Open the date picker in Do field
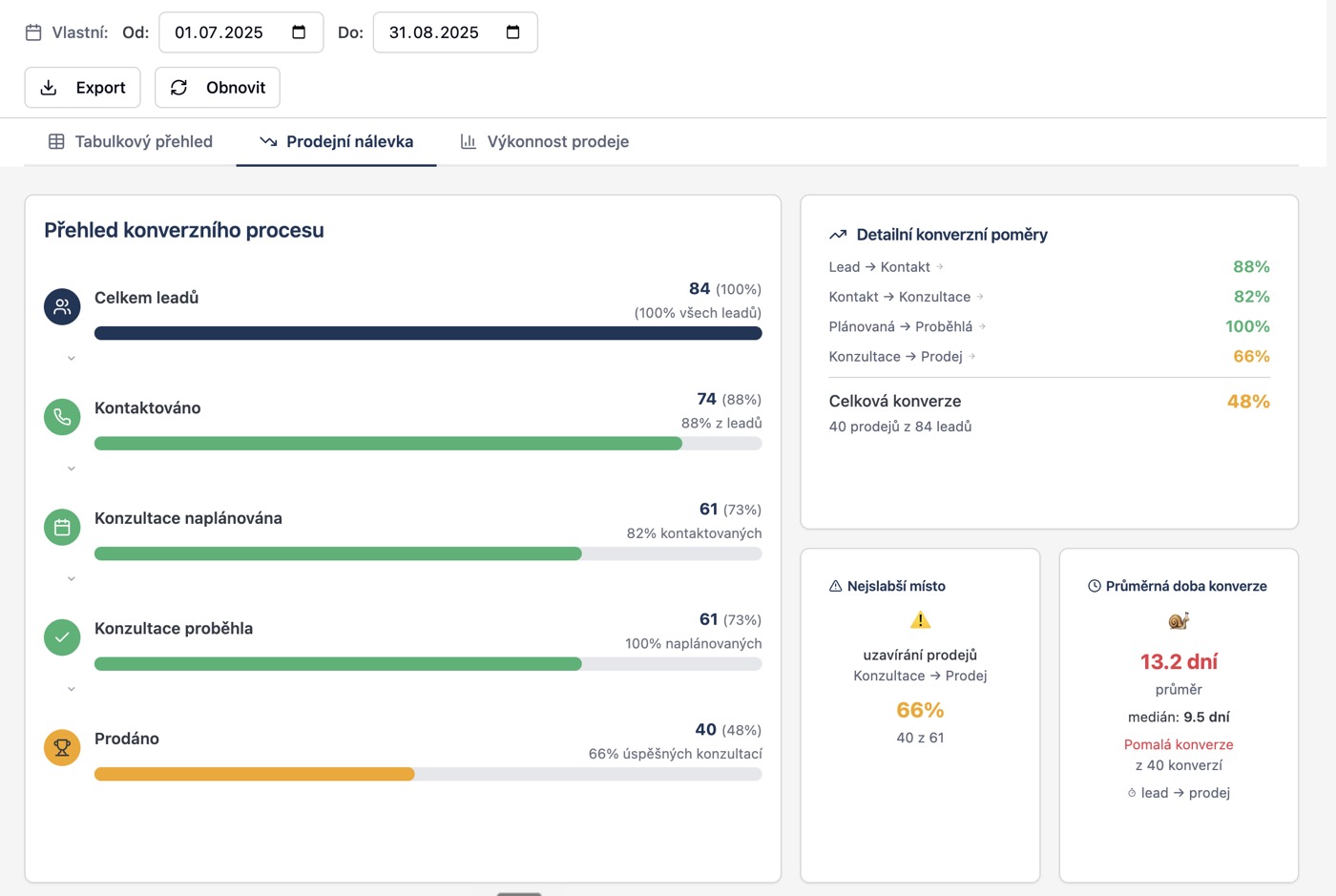Viewport: 1336px width, 896px height. click(512, 32)
